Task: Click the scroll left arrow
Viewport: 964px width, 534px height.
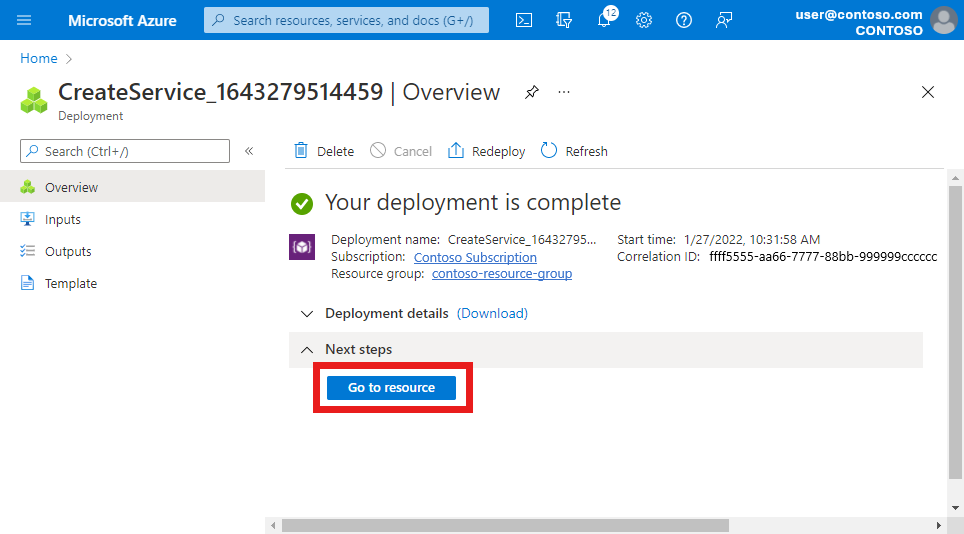Action: click(274, 525)
